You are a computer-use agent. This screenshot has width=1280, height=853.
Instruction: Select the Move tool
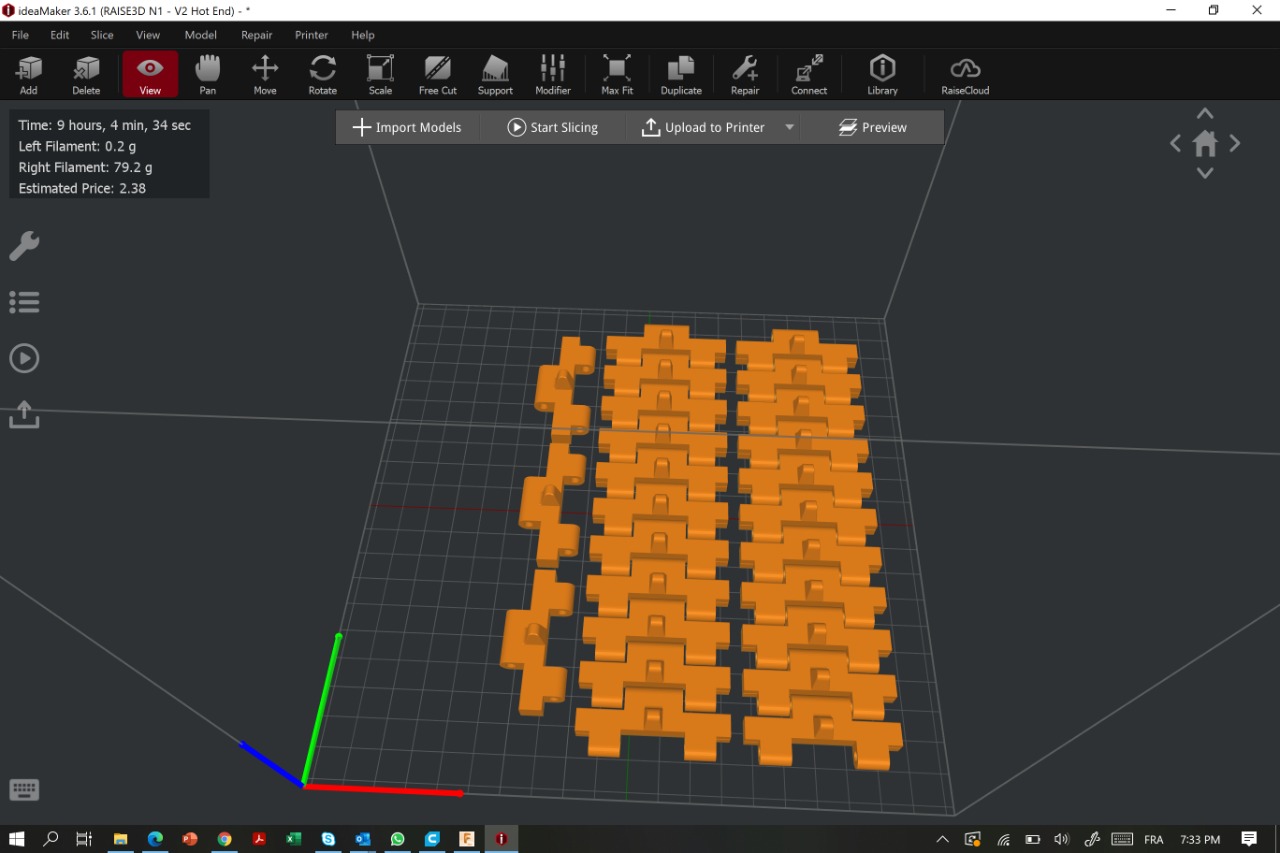pos(265,75)
